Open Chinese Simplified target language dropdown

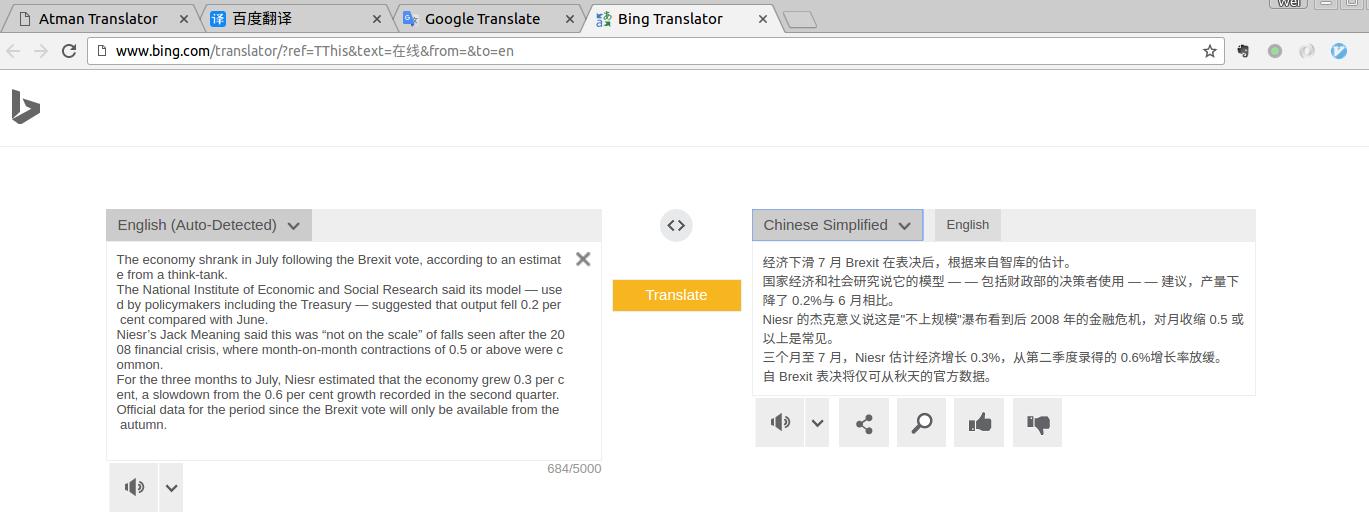(837, 225)
